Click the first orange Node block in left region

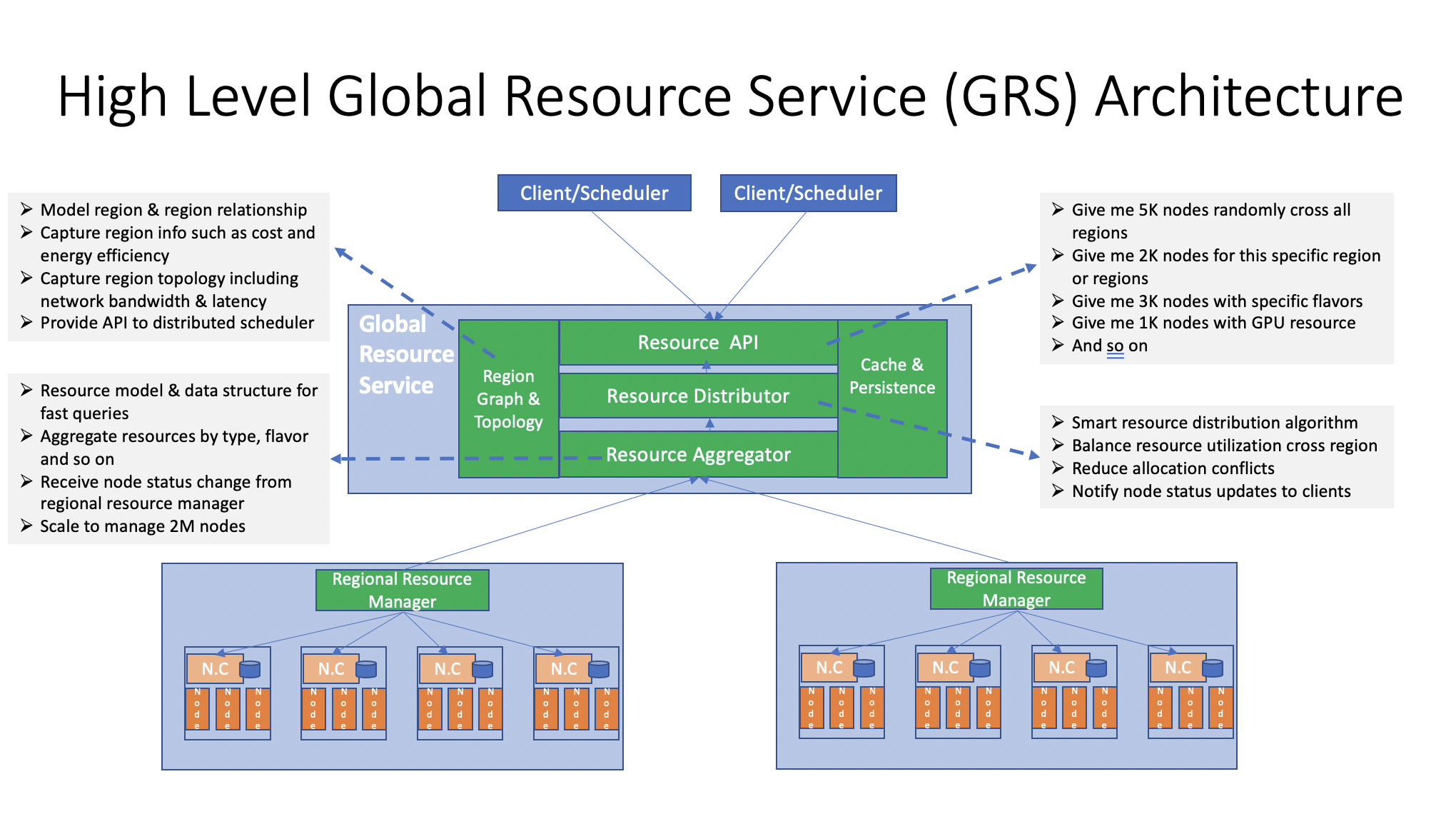click(197, 708)
